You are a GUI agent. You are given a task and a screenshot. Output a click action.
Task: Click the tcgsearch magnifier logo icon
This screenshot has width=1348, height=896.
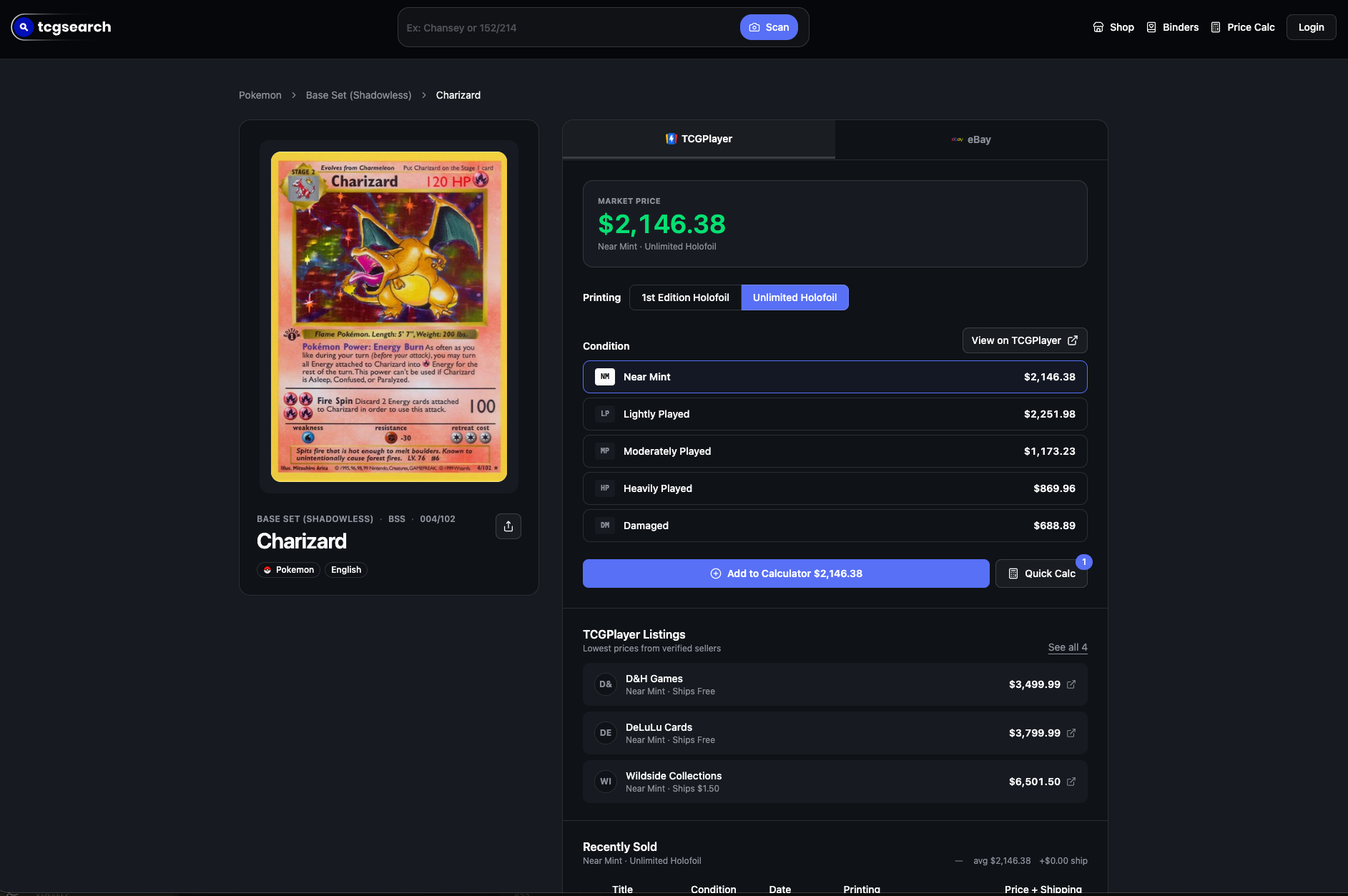point(24,27)
